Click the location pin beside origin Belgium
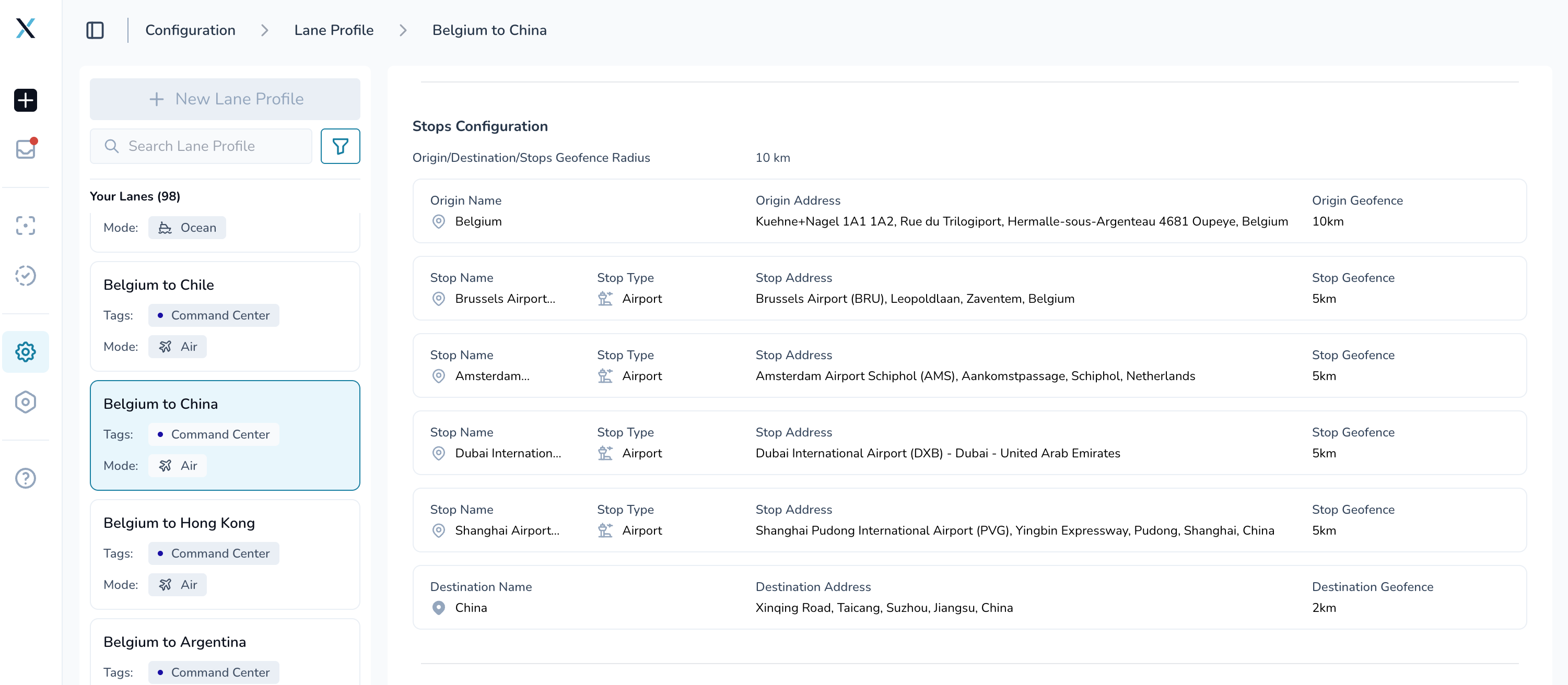Image resolution: width=1568 pixels, height=685 pixels. [438, 221]
